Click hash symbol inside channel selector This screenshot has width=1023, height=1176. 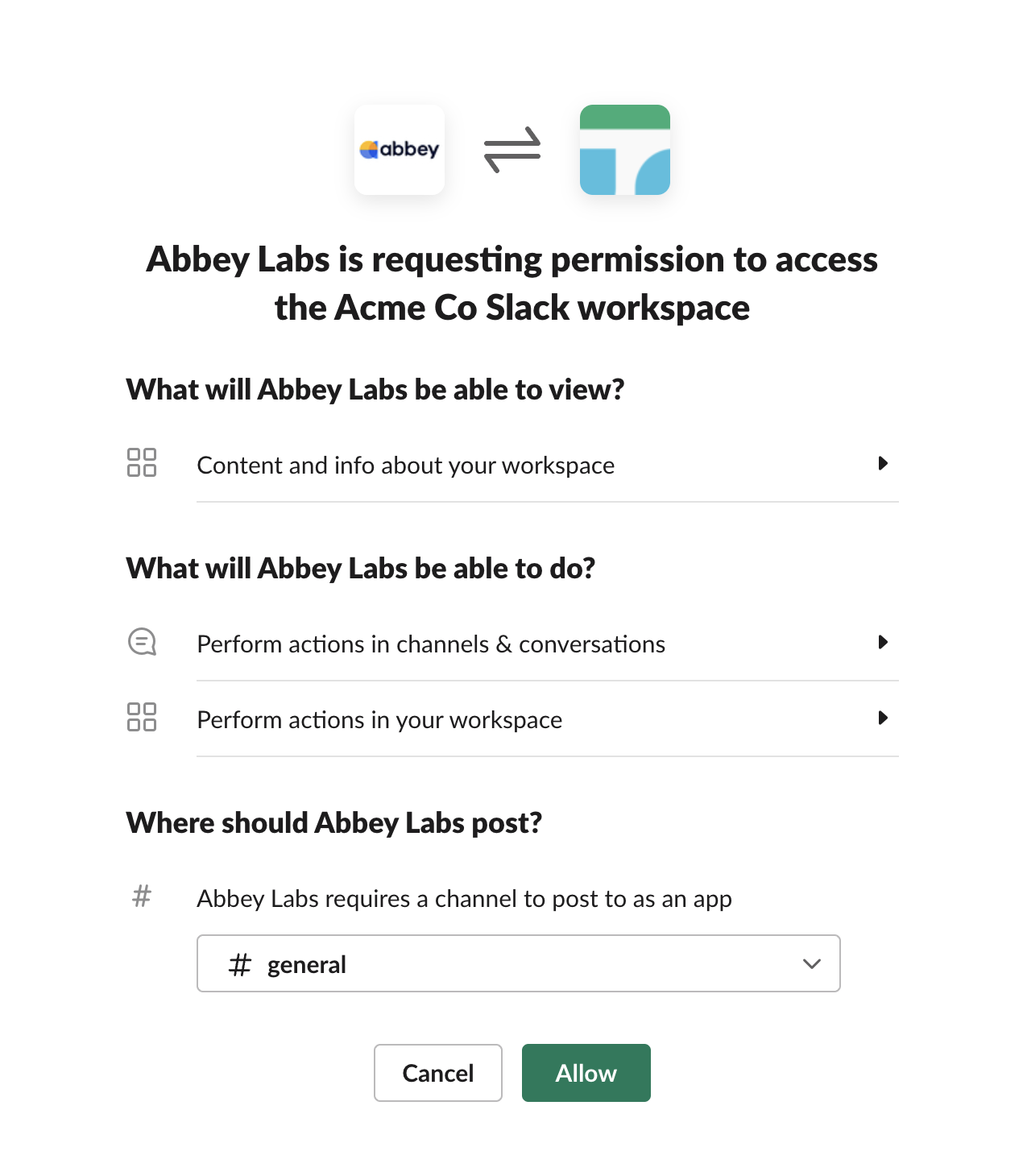tap(240, 964)
